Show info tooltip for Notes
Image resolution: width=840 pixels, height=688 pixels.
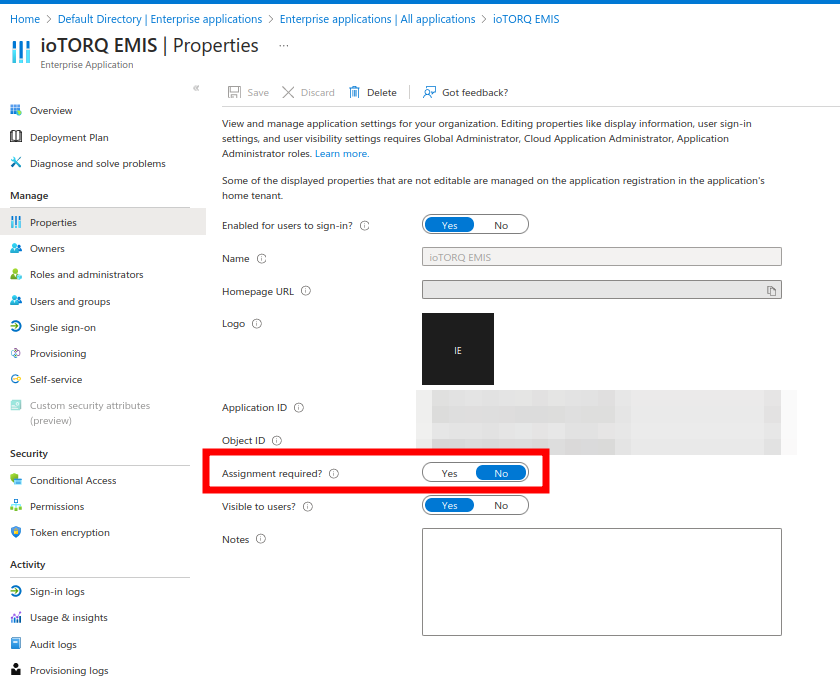pyautogui.click(x=261, y=539)
